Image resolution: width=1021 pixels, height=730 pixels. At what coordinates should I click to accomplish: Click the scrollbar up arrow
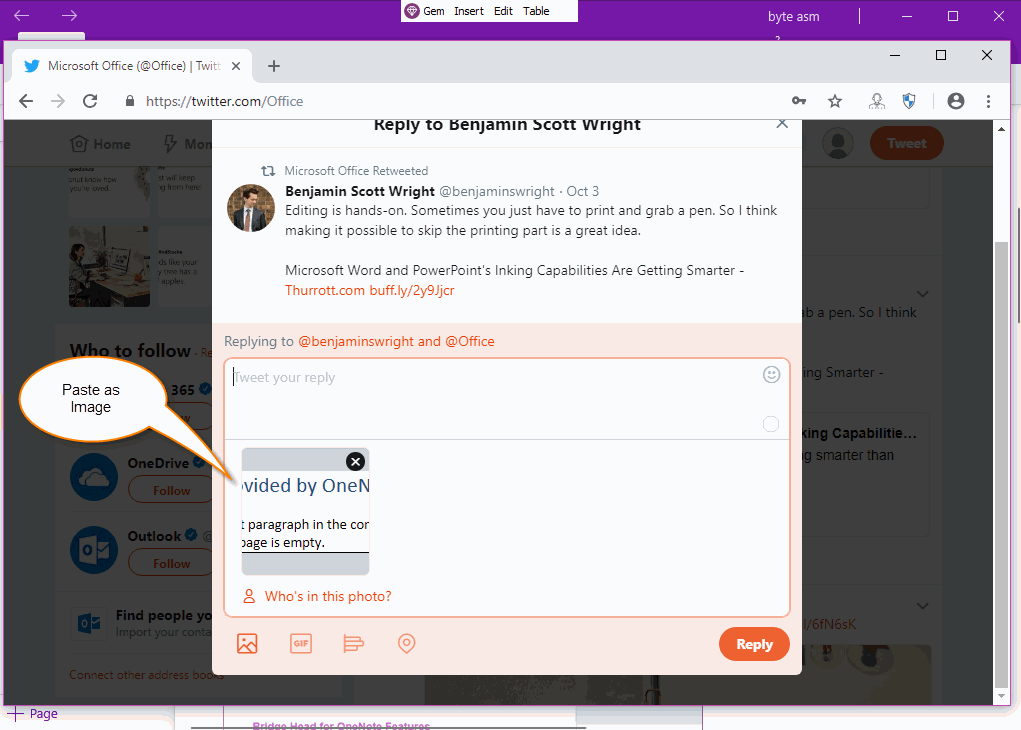(1001, 130)
